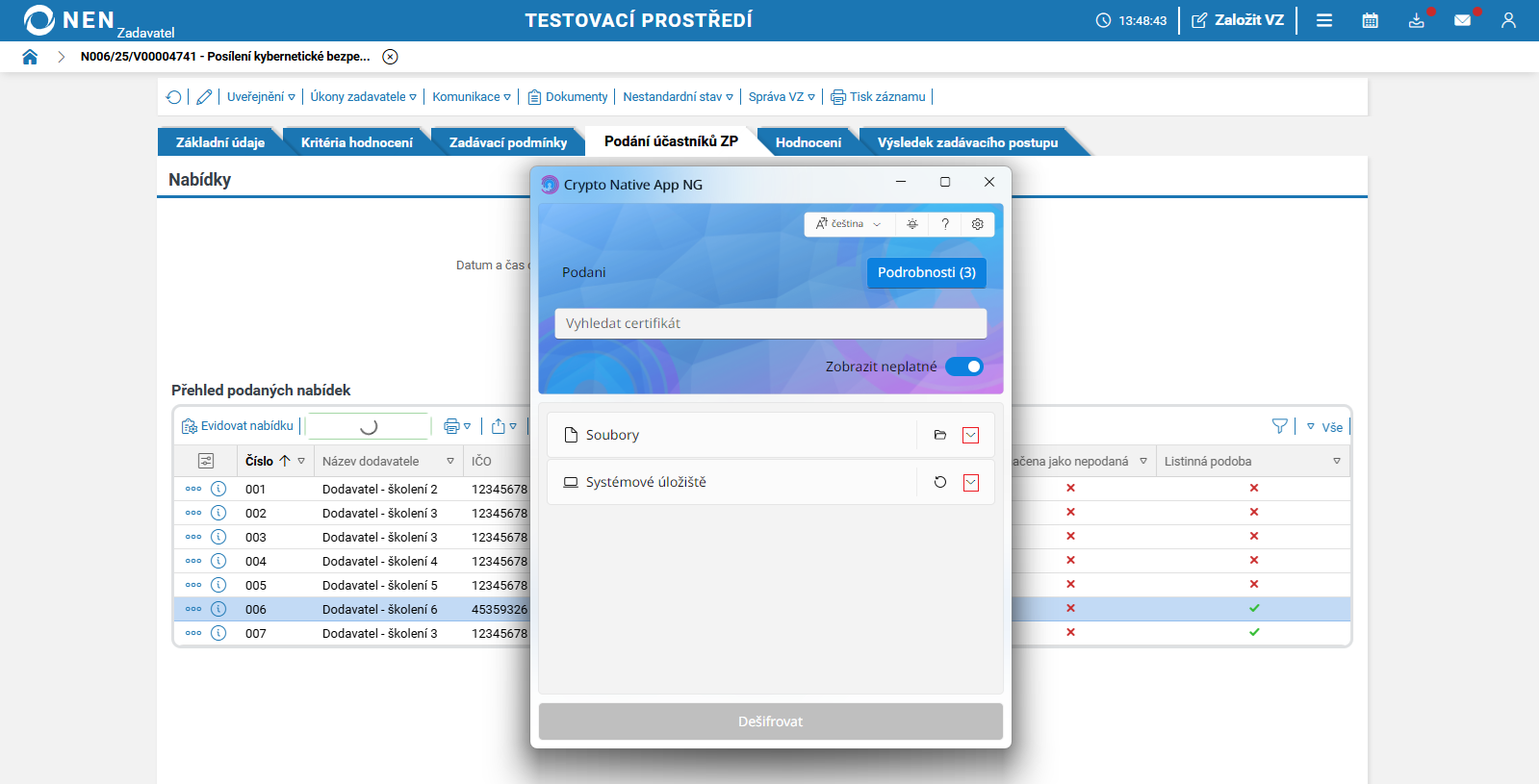Open the čeština language dropdown in Crypto Native App
The image size is (1539, 784).
(849, 224)
